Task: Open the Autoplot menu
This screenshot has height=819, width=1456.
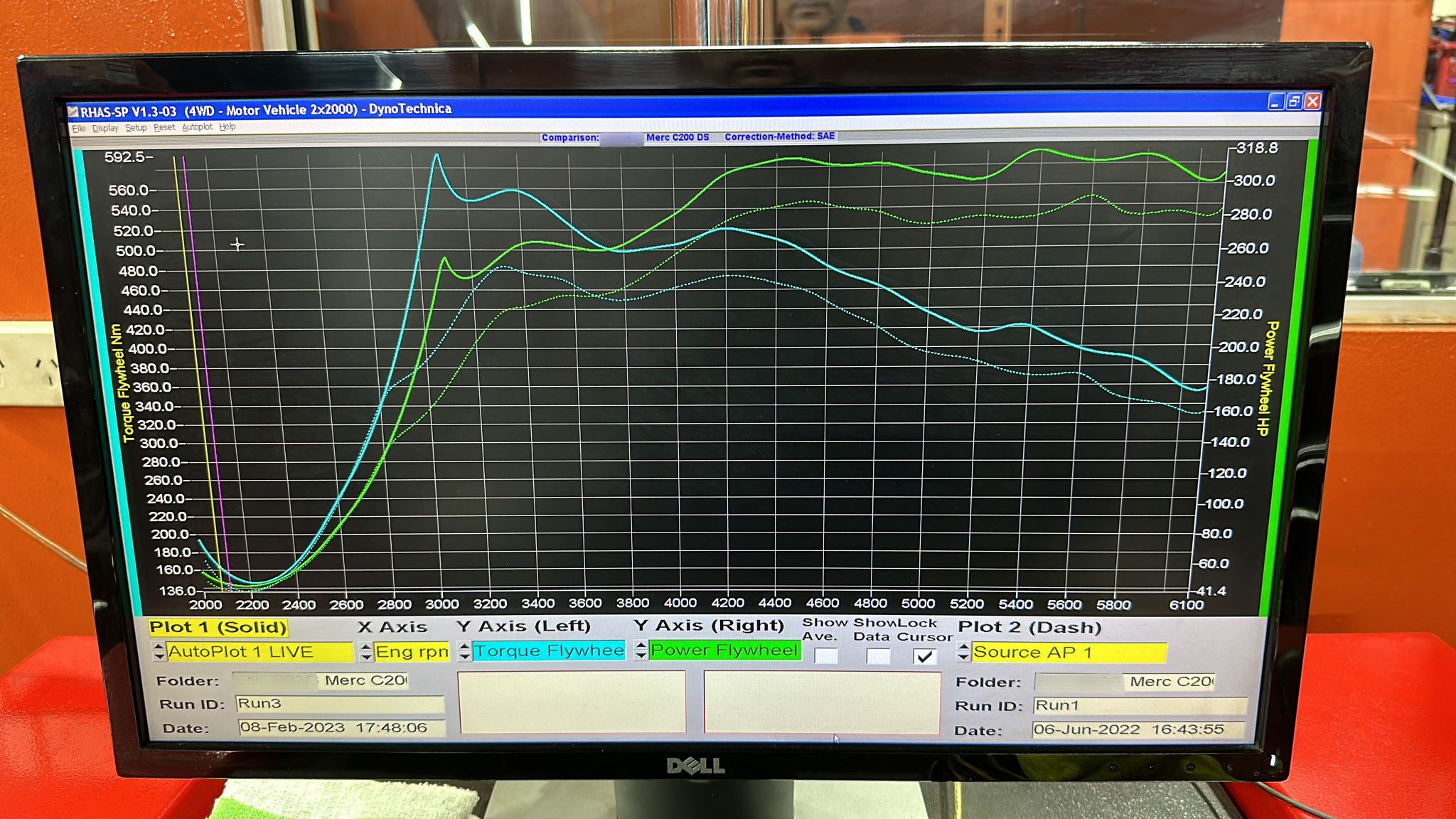Action: [x=197, y=127]
